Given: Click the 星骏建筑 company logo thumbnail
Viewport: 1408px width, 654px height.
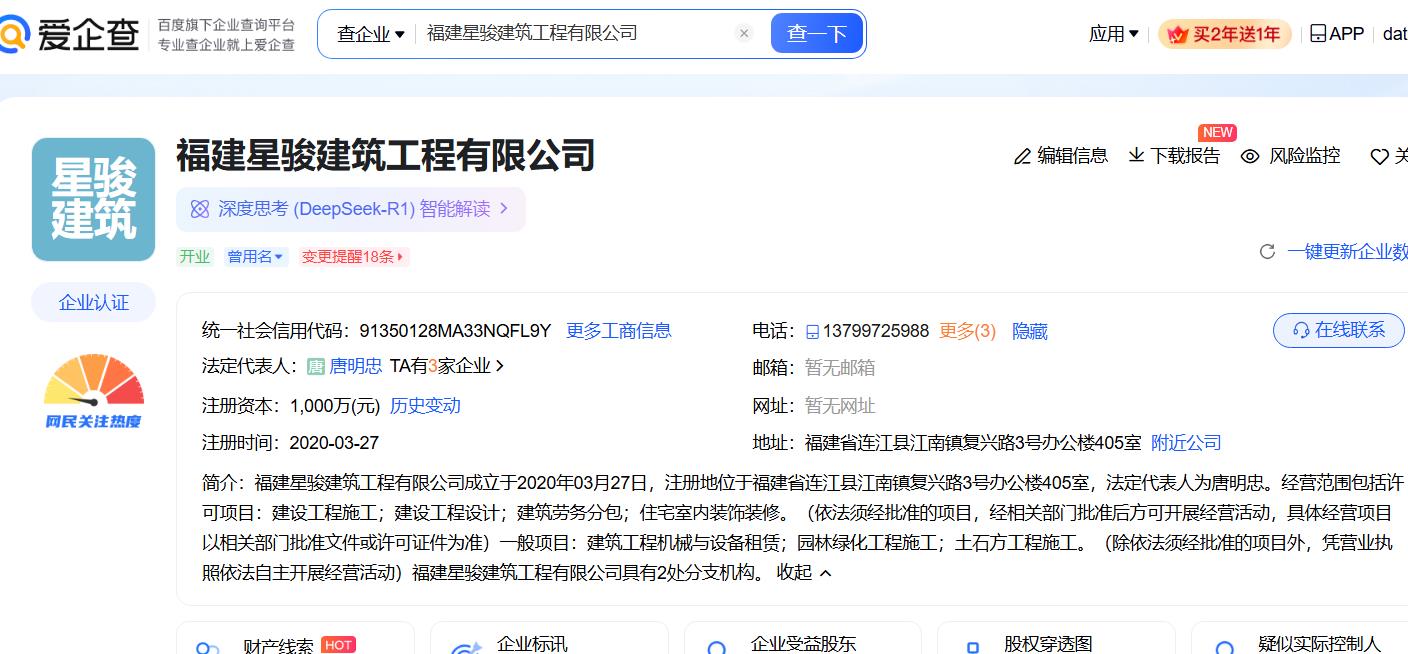Looking at the screenshot, I should click(94, 199).
